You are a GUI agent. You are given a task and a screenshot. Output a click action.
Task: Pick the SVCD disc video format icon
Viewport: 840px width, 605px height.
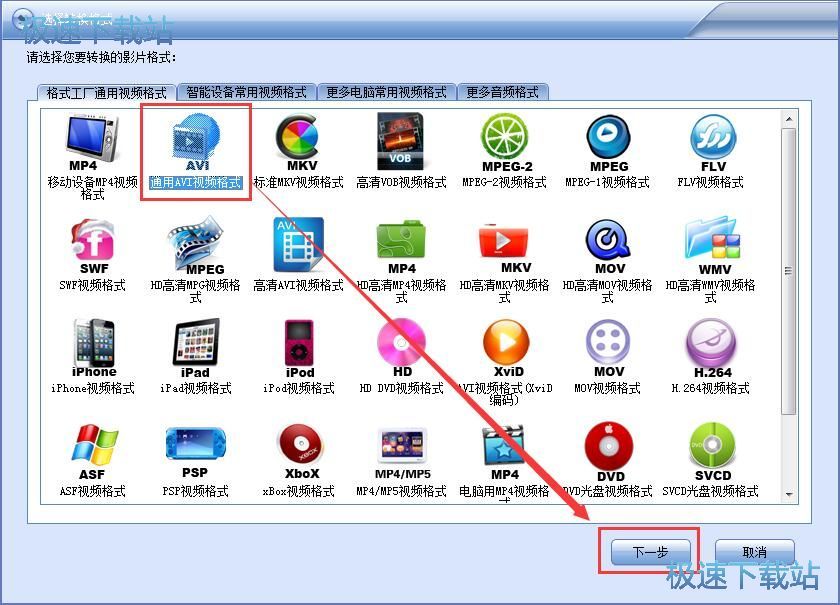pyautogui.click(x=712, y=452)
